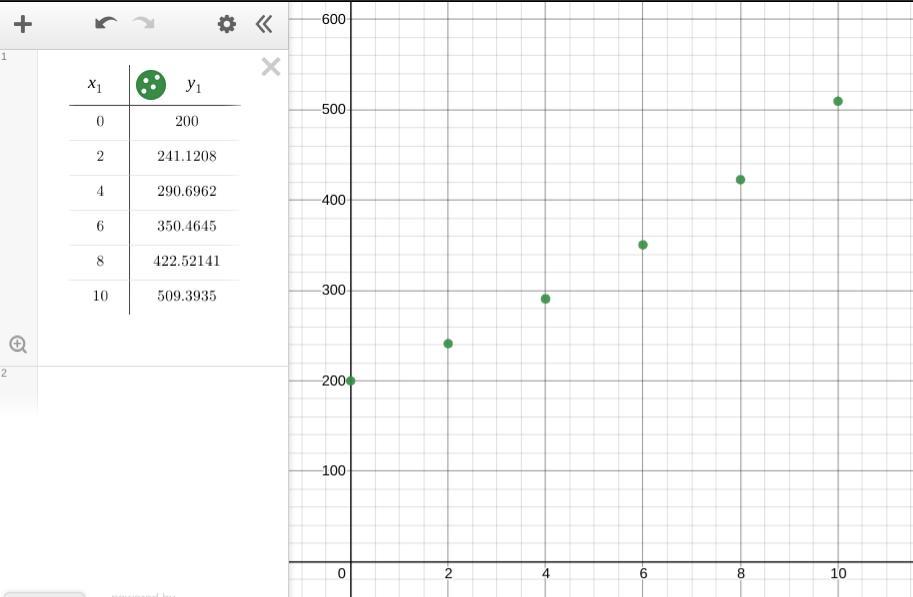Open the gear settings for expression list
Screen dimensions: 913x597
pyautogui.click(x=227, y=24)
